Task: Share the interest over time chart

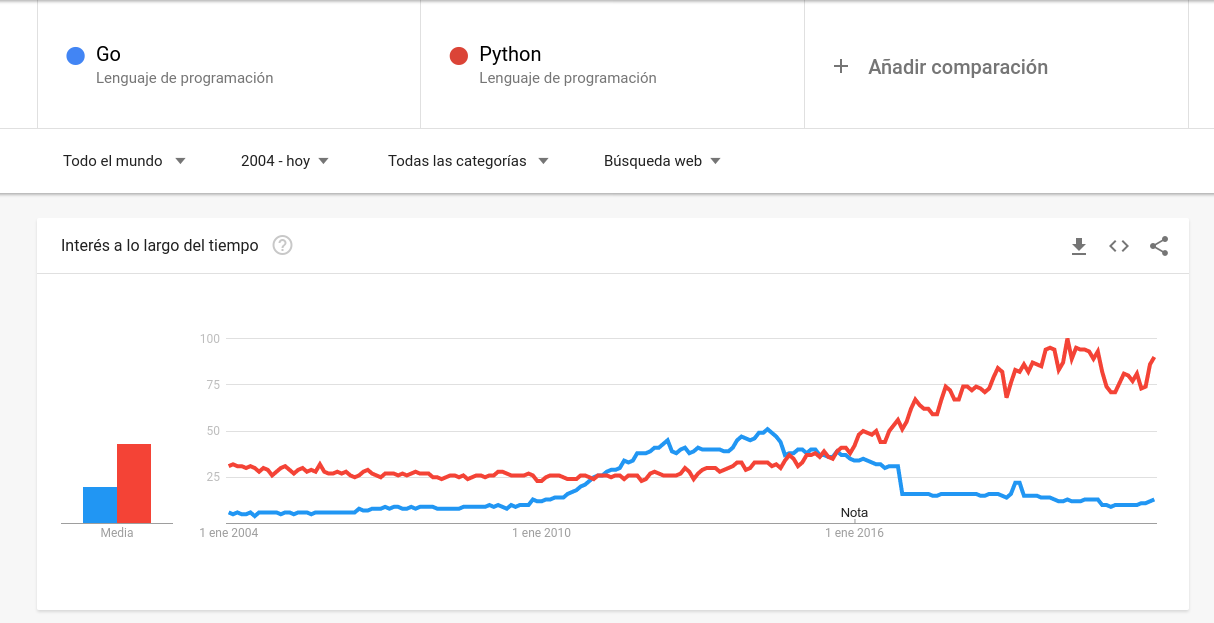Action: (1159, 246)
